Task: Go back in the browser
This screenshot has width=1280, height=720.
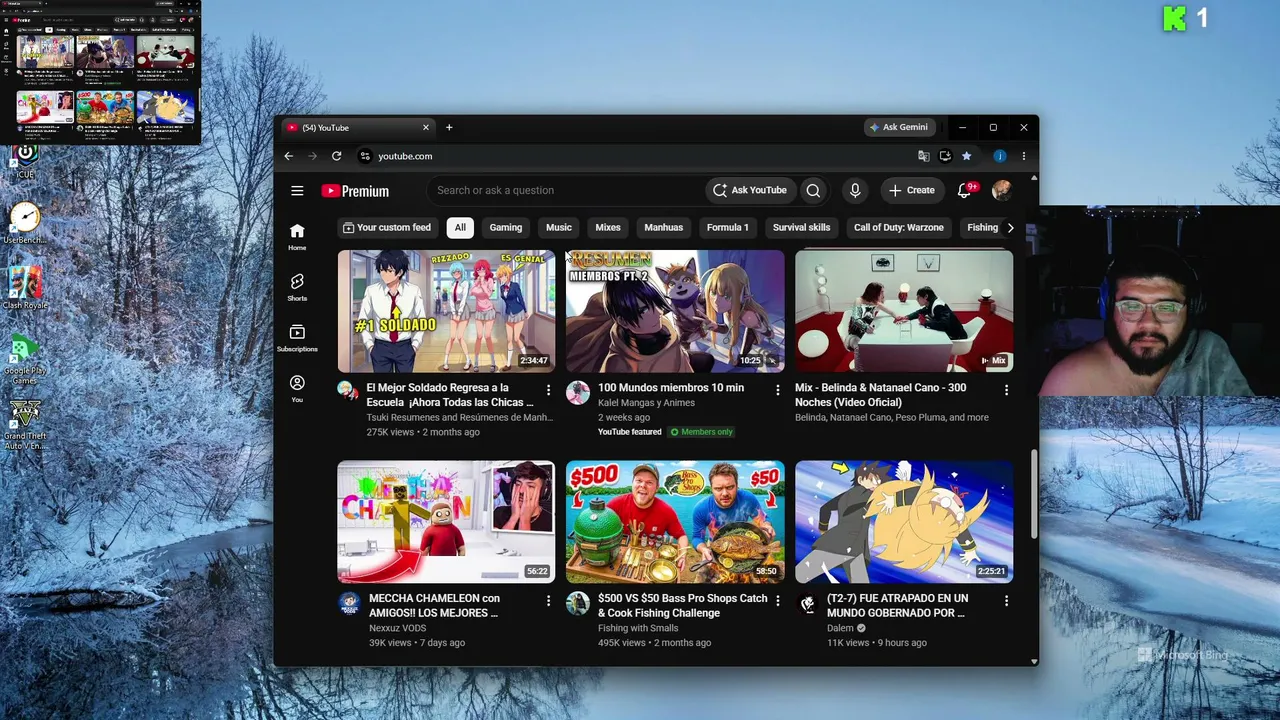Action: click(x=288, y=156)
